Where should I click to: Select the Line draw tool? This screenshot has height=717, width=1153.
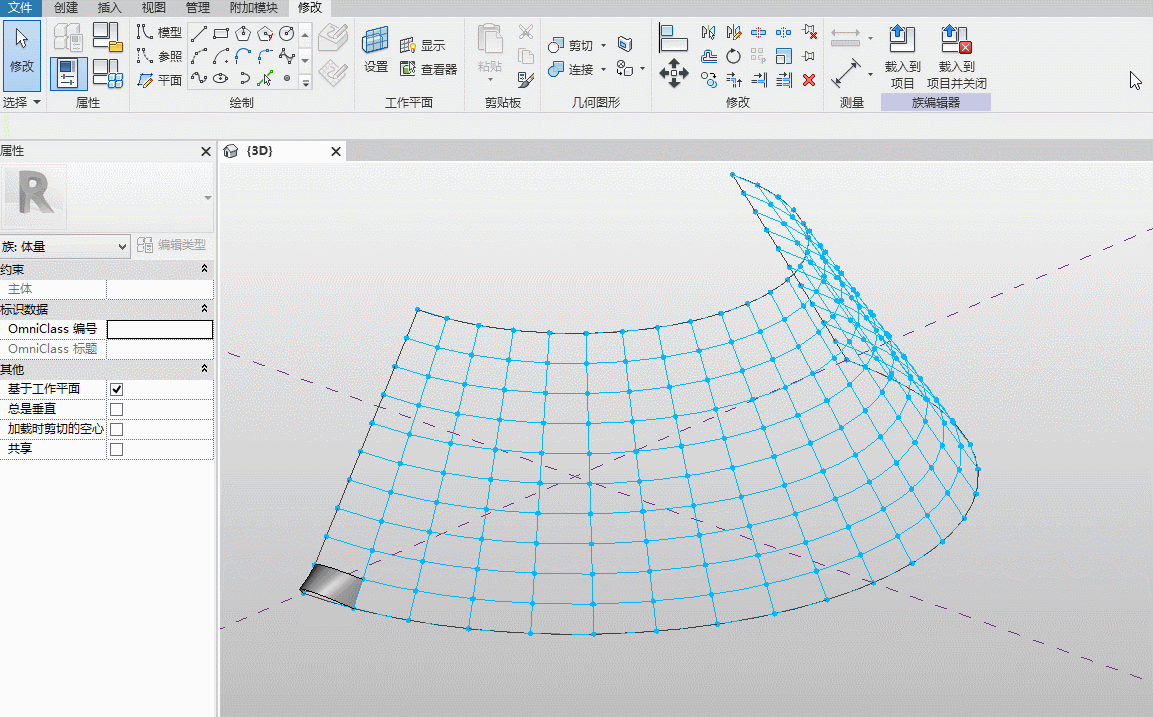199,33
